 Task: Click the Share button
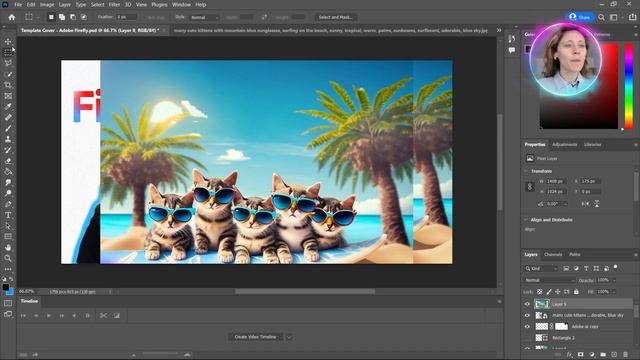coord(580,17)
